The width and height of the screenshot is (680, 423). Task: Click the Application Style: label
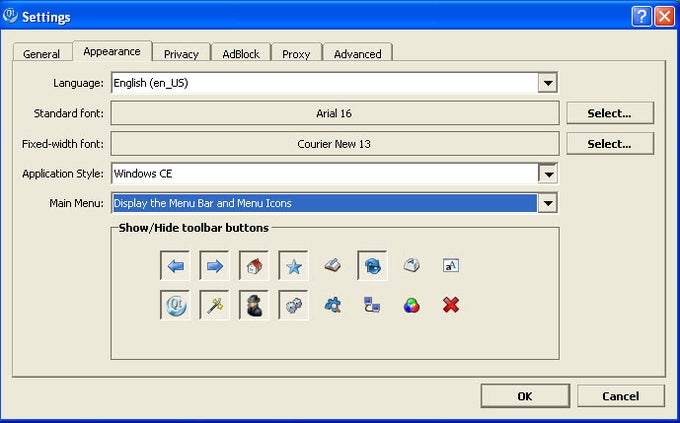(63, 174)
